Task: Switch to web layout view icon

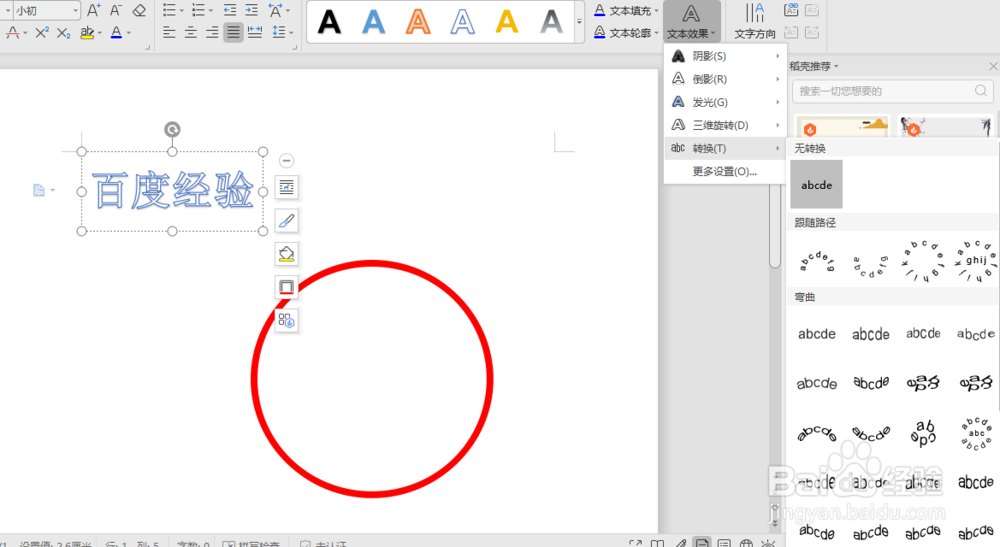Action: pos(746,543)
